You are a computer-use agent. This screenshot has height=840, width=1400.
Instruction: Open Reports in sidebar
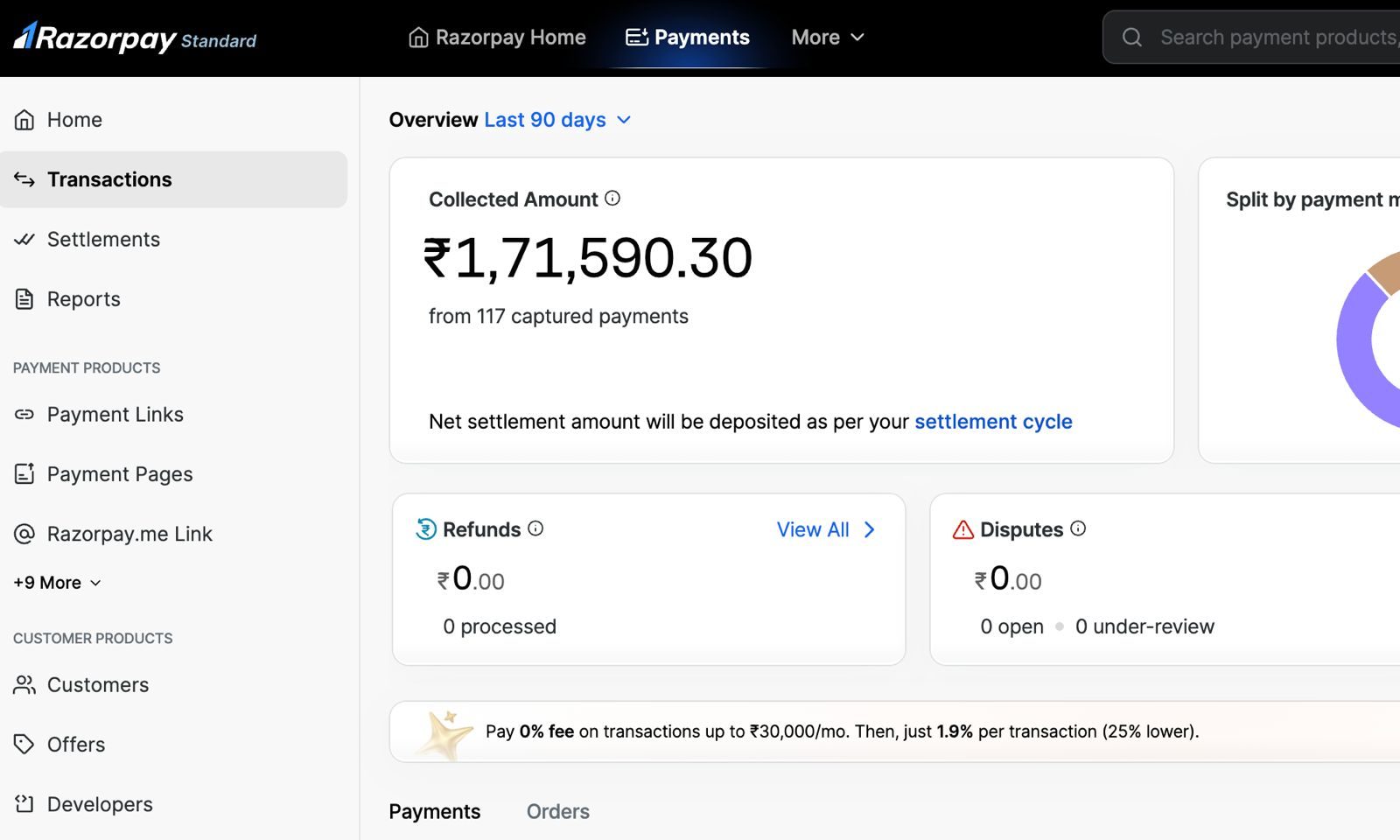(x=174, y=299)
